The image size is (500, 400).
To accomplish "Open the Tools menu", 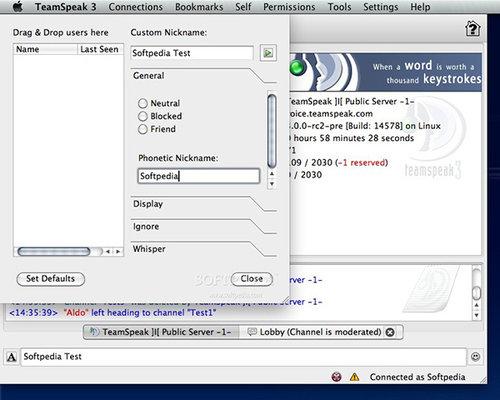I will (339, 7).
